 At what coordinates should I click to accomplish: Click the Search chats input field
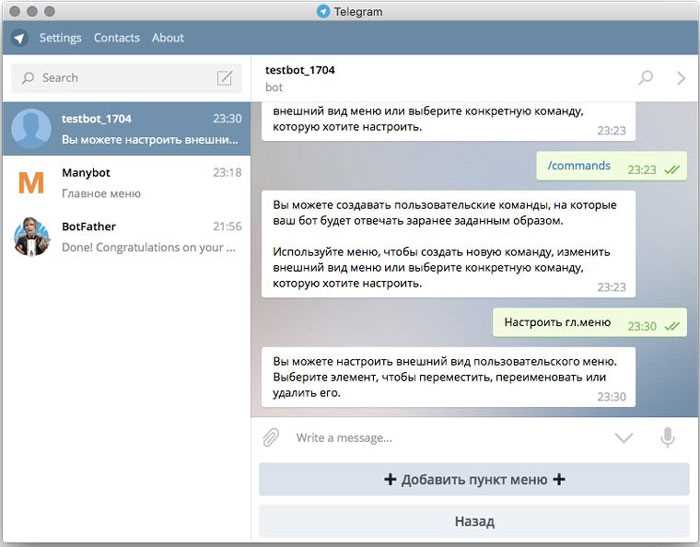click(x=126, y=78)
